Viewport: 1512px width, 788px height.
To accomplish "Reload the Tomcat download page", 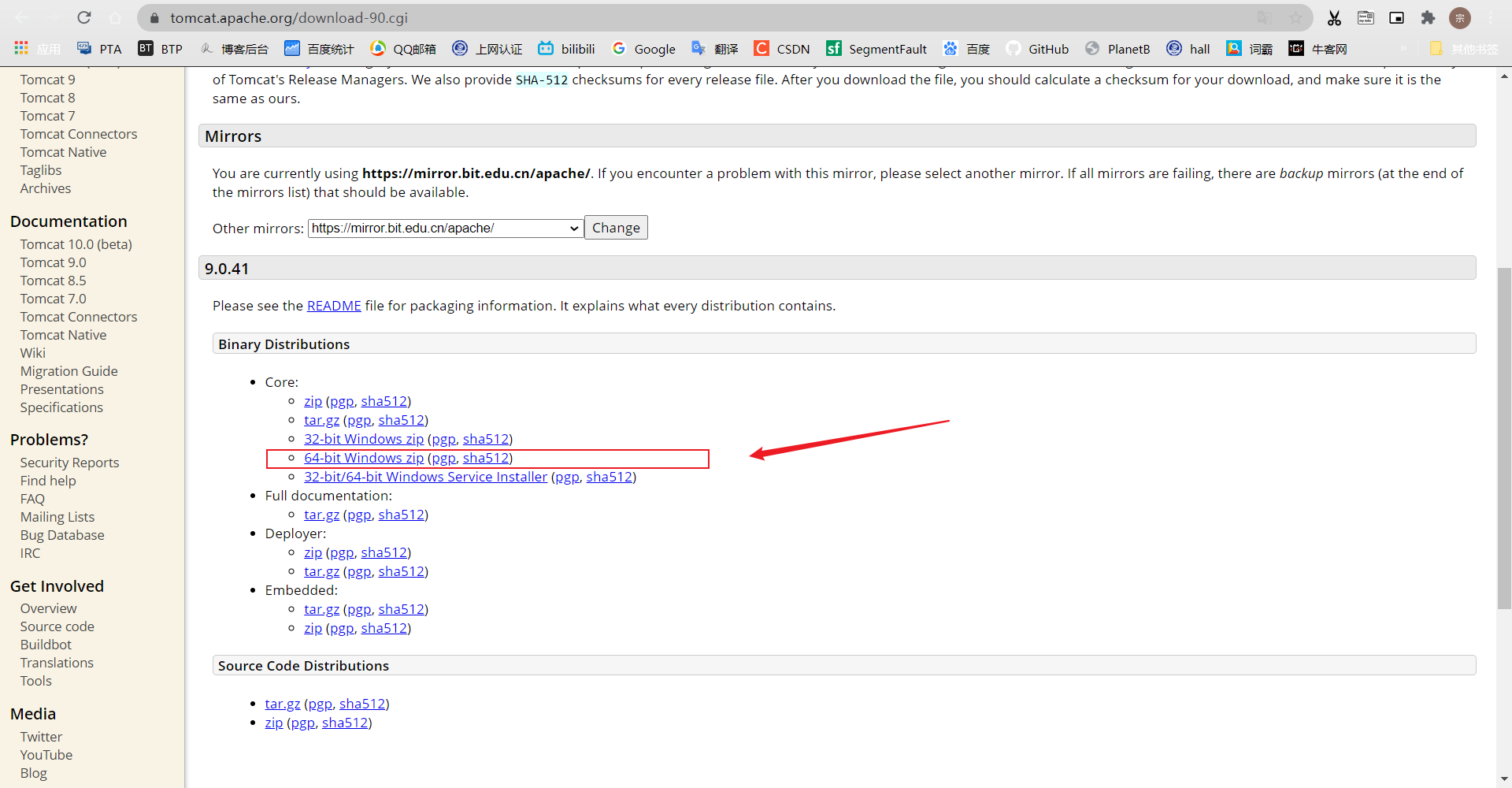I will click(x=84, y=17).
